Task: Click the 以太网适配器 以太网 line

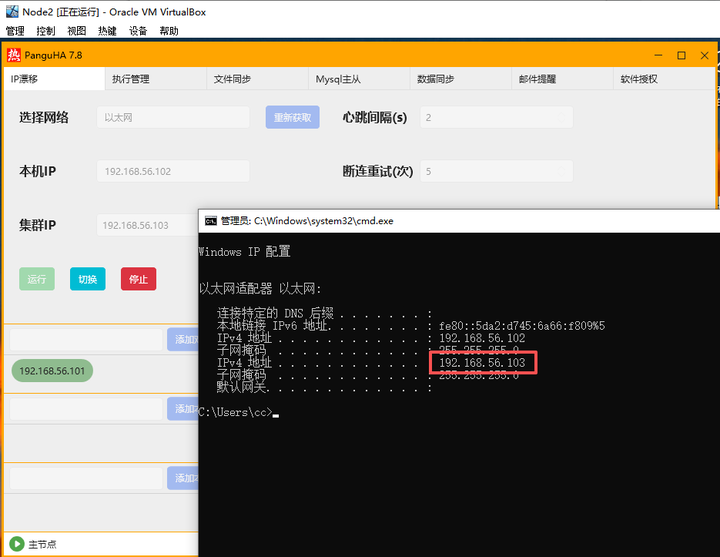Action: coord(260,289)
